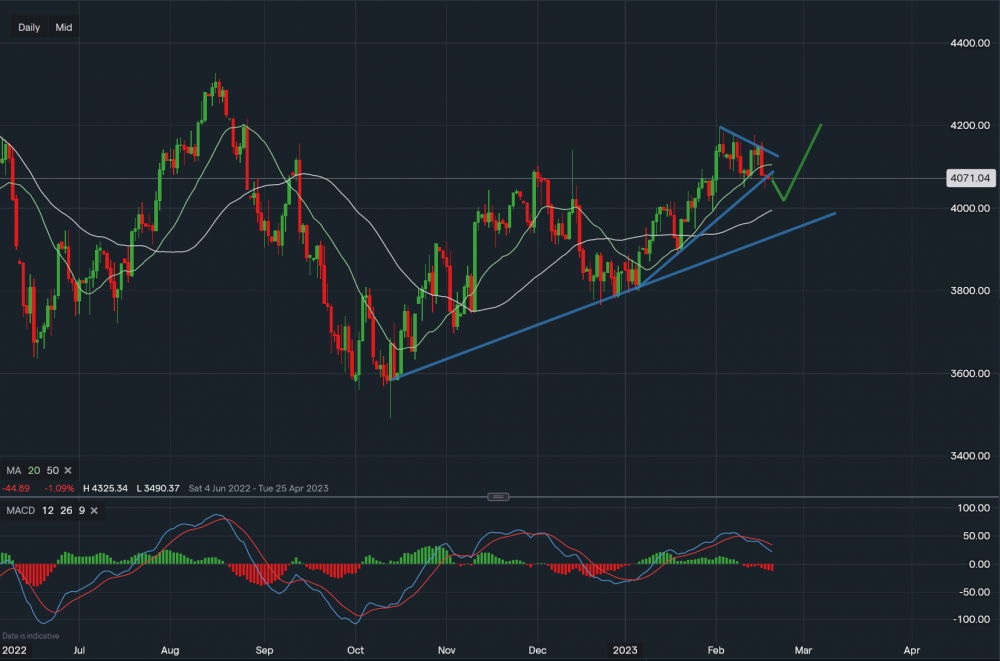Click the Oct label on time axis
Image resolution: width=1000 pixels, height=661 pixels.
pos(355,649)
